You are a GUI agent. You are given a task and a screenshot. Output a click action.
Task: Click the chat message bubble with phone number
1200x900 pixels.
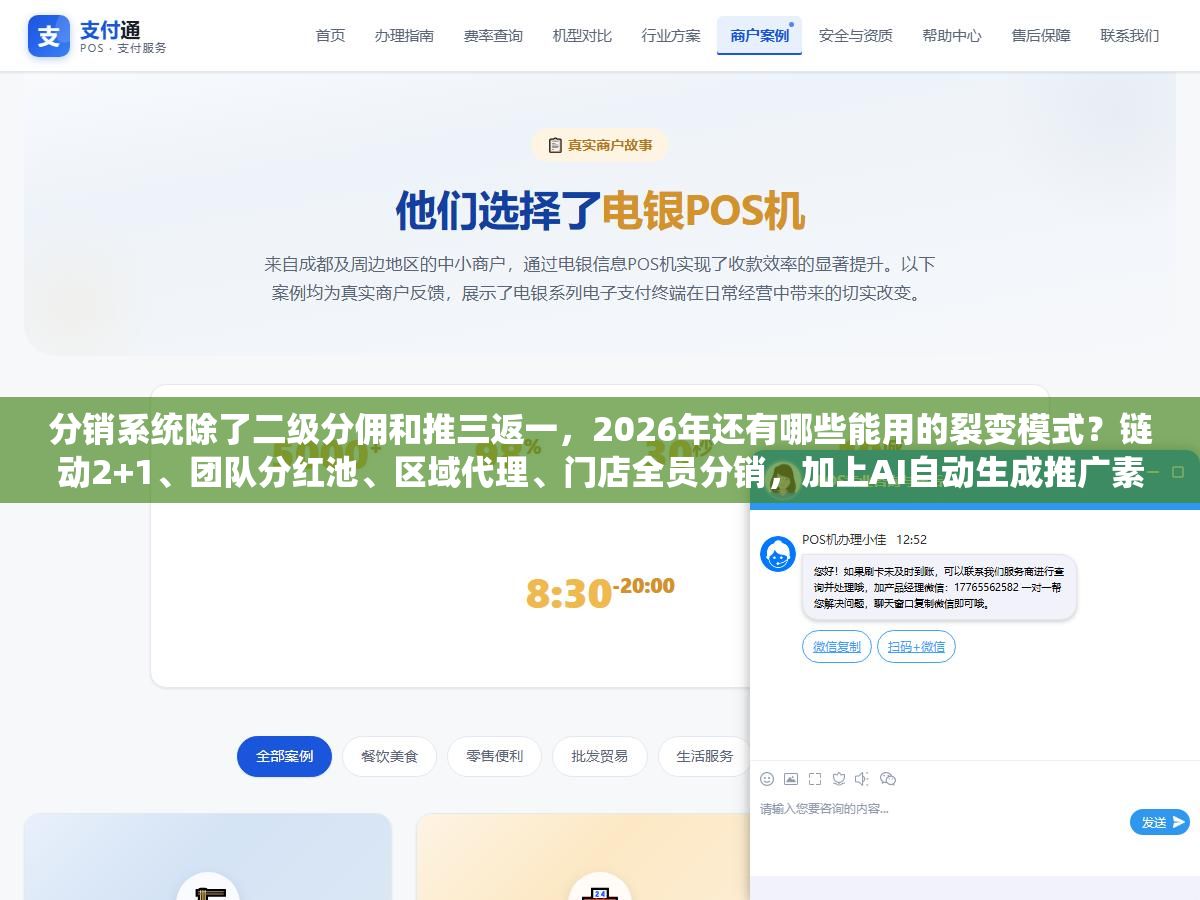(x=939, y=587)
